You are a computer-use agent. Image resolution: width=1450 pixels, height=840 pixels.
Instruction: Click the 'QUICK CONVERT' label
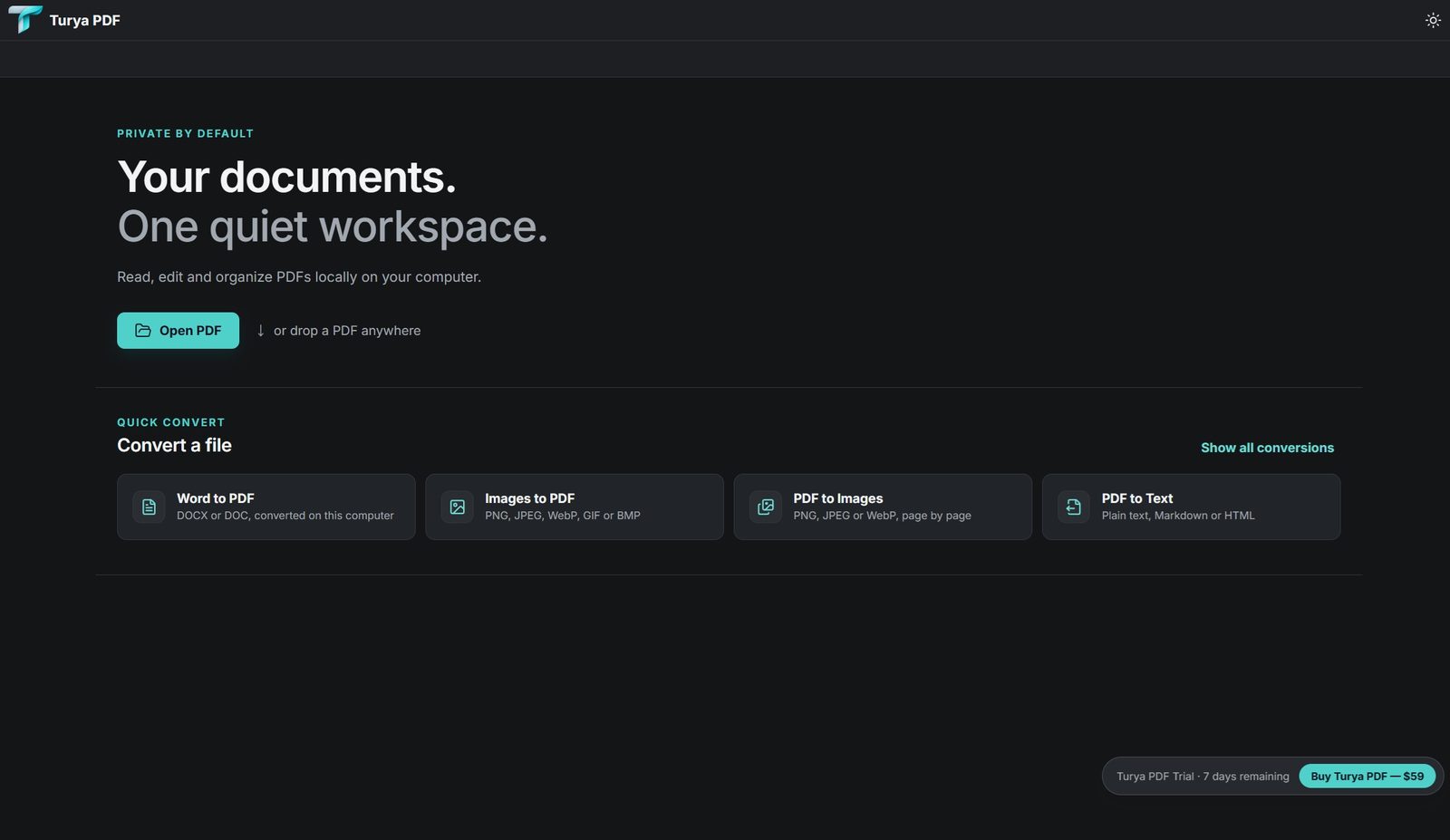pos(170,422)
